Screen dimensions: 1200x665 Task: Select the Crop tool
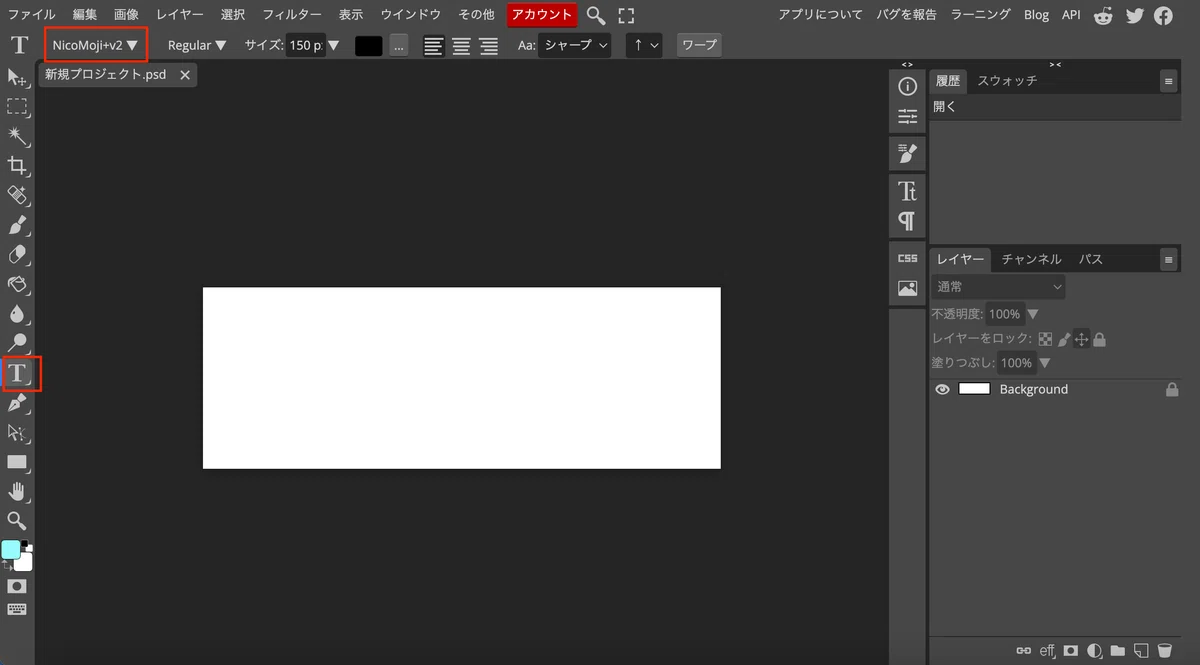(x=17, y=166)
